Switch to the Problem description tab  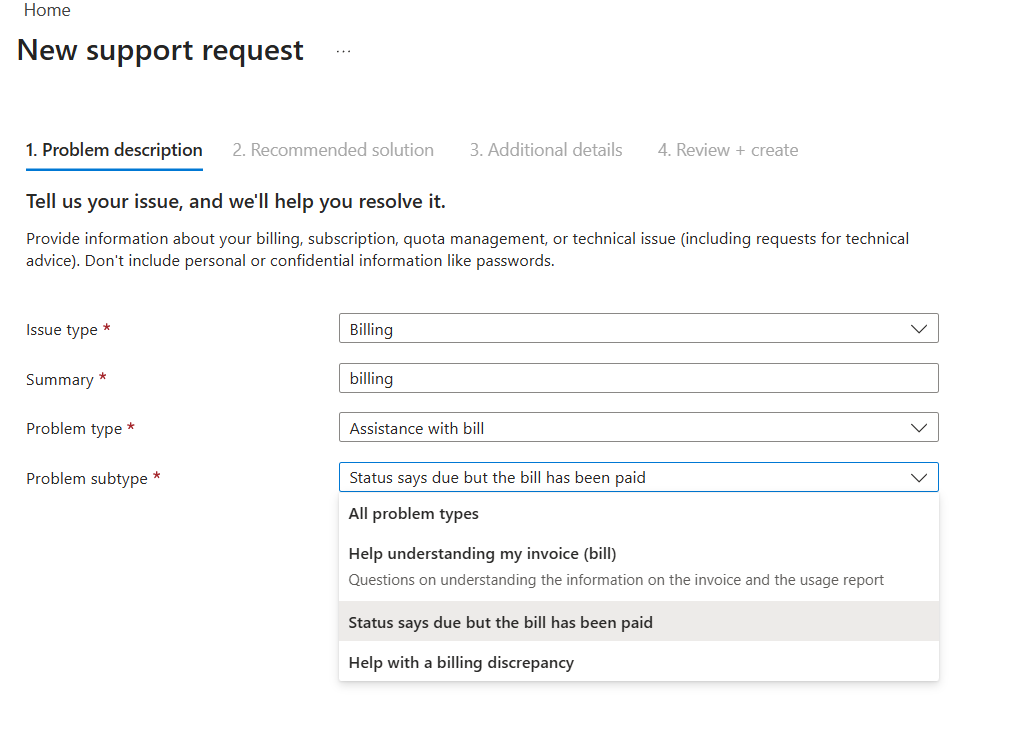[114, 150]
